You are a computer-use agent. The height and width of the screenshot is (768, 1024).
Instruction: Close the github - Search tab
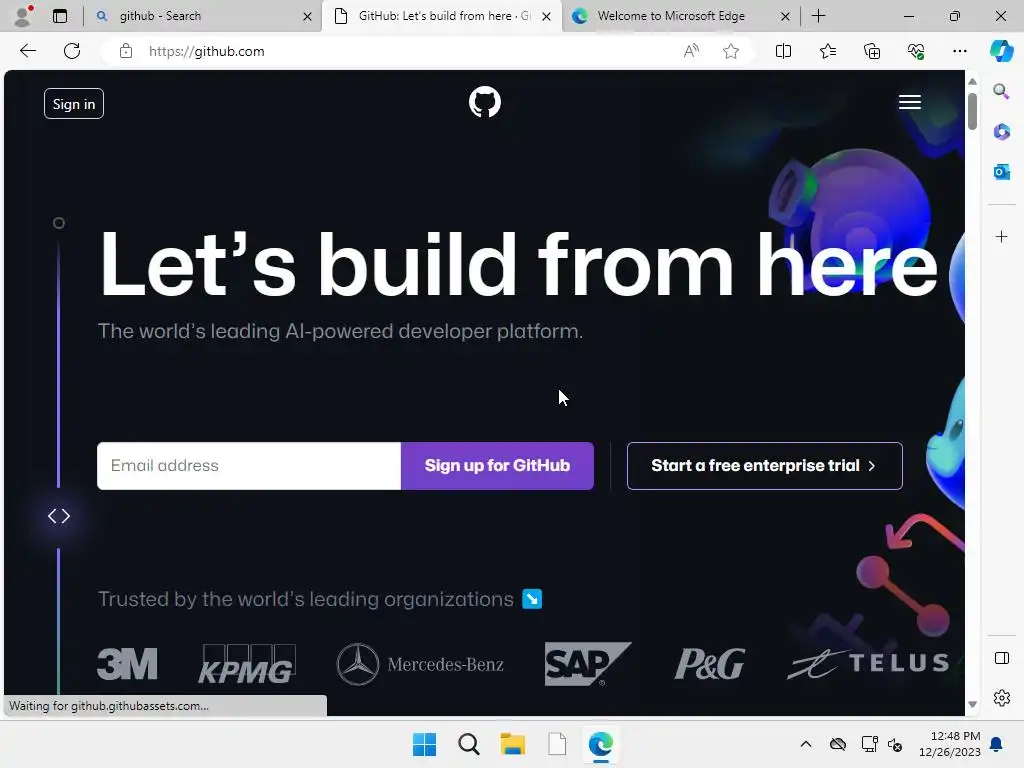307,16
